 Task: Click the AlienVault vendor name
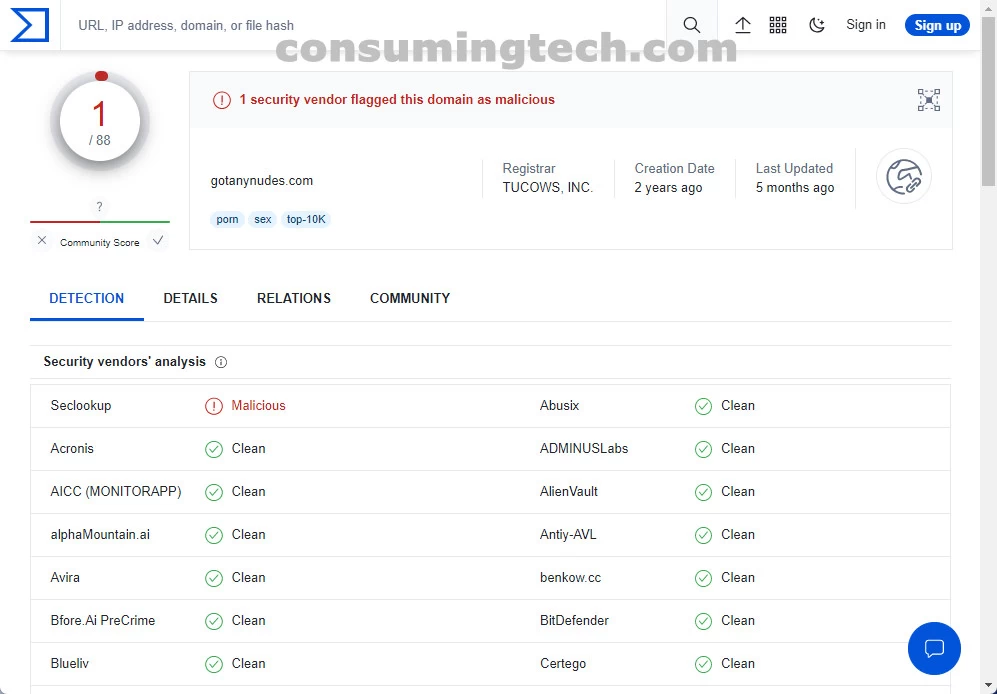coord(568,491)
